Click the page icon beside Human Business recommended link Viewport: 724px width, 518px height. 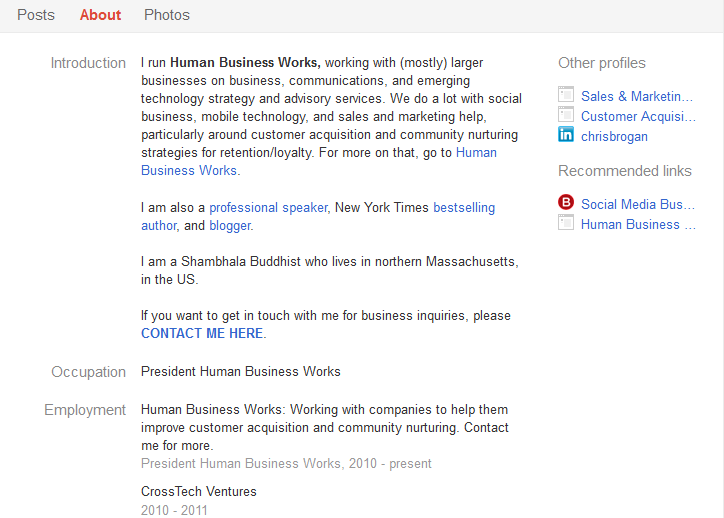[566, 224]
